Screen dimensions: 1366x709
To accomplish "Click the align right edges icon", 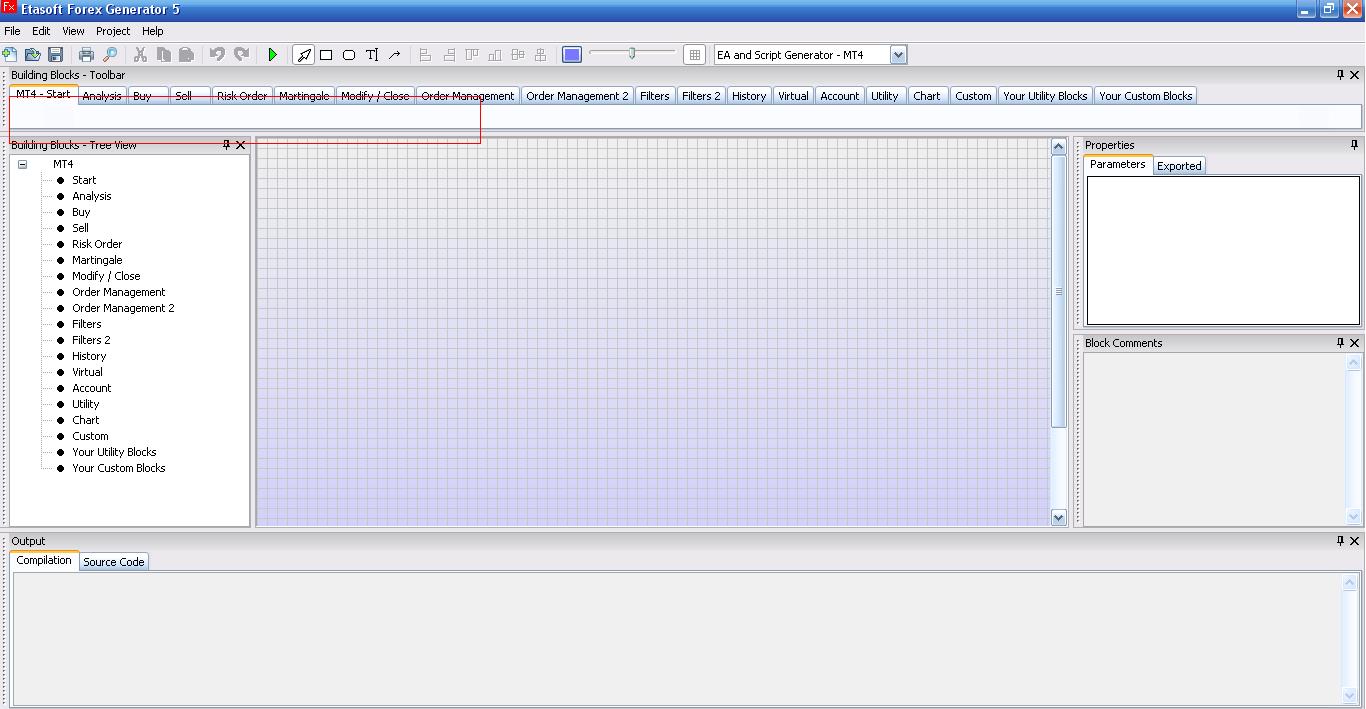I will [449, 55].
